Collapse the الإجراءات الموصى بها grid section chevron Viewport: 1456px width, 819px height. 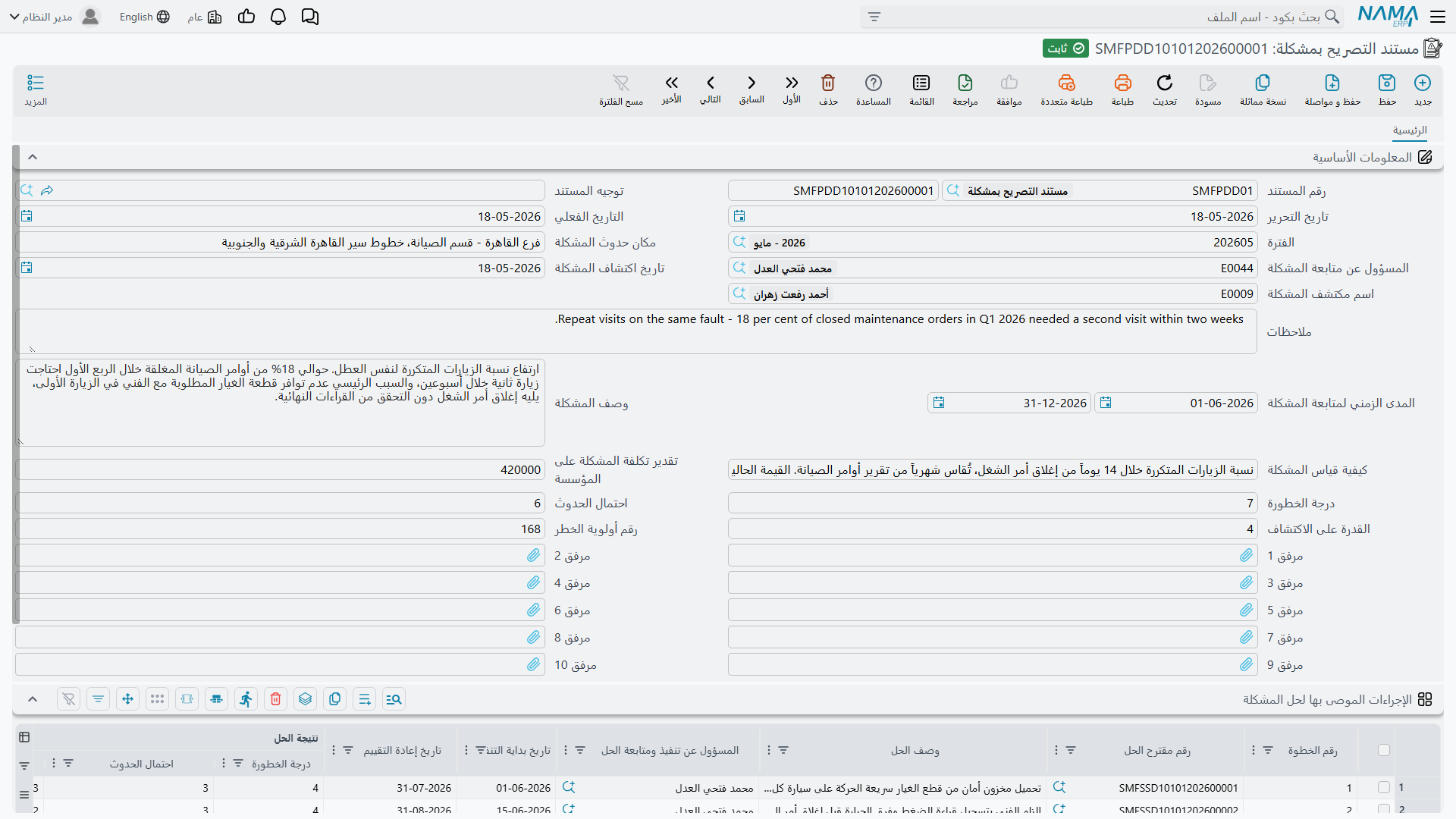pos(33,699)
